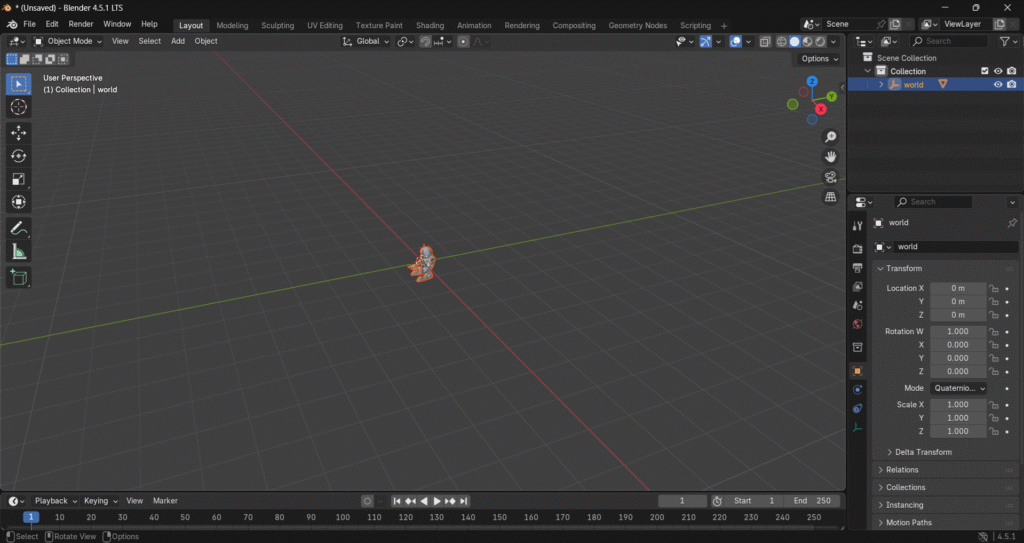
Task: Select the Add Cube tool
Action: coord(18,277)
